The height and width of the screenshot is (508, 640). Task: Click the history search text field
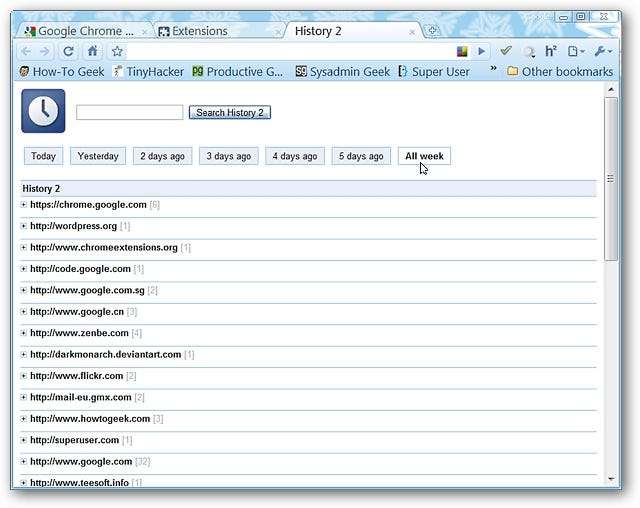pos(129,113)
